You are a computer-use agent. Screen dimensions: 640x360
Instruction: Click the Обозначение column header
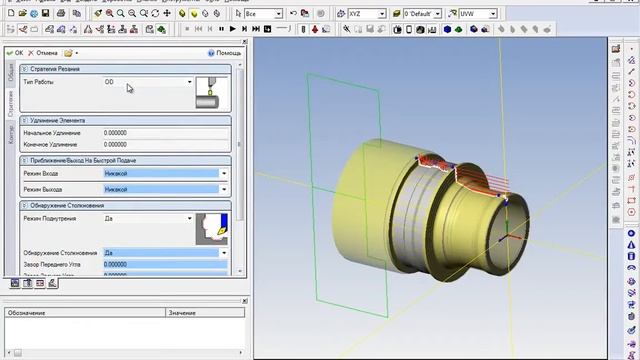[85, 313]
